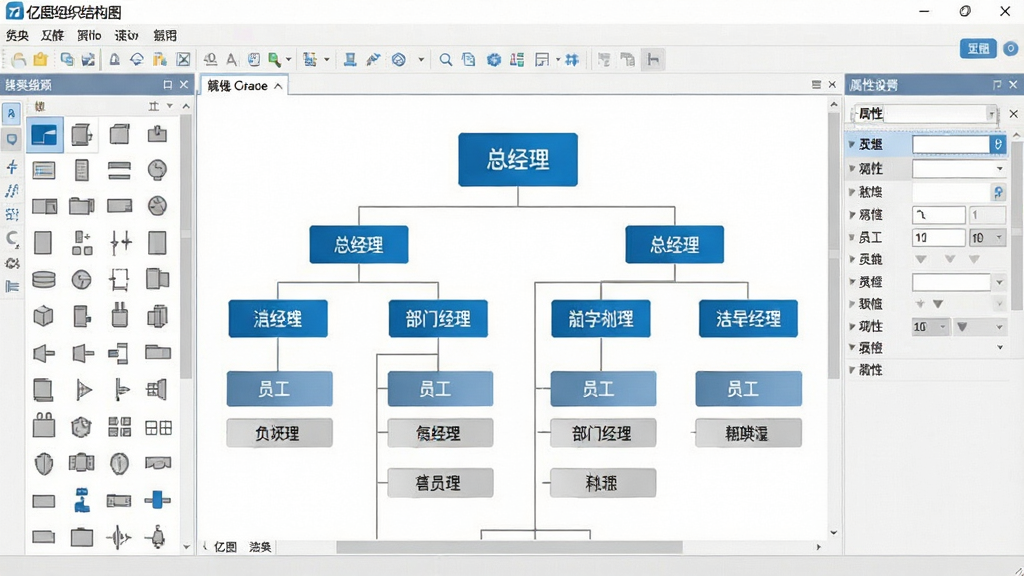
Task: Select the shield shape in library
Action: pos(44,464)
